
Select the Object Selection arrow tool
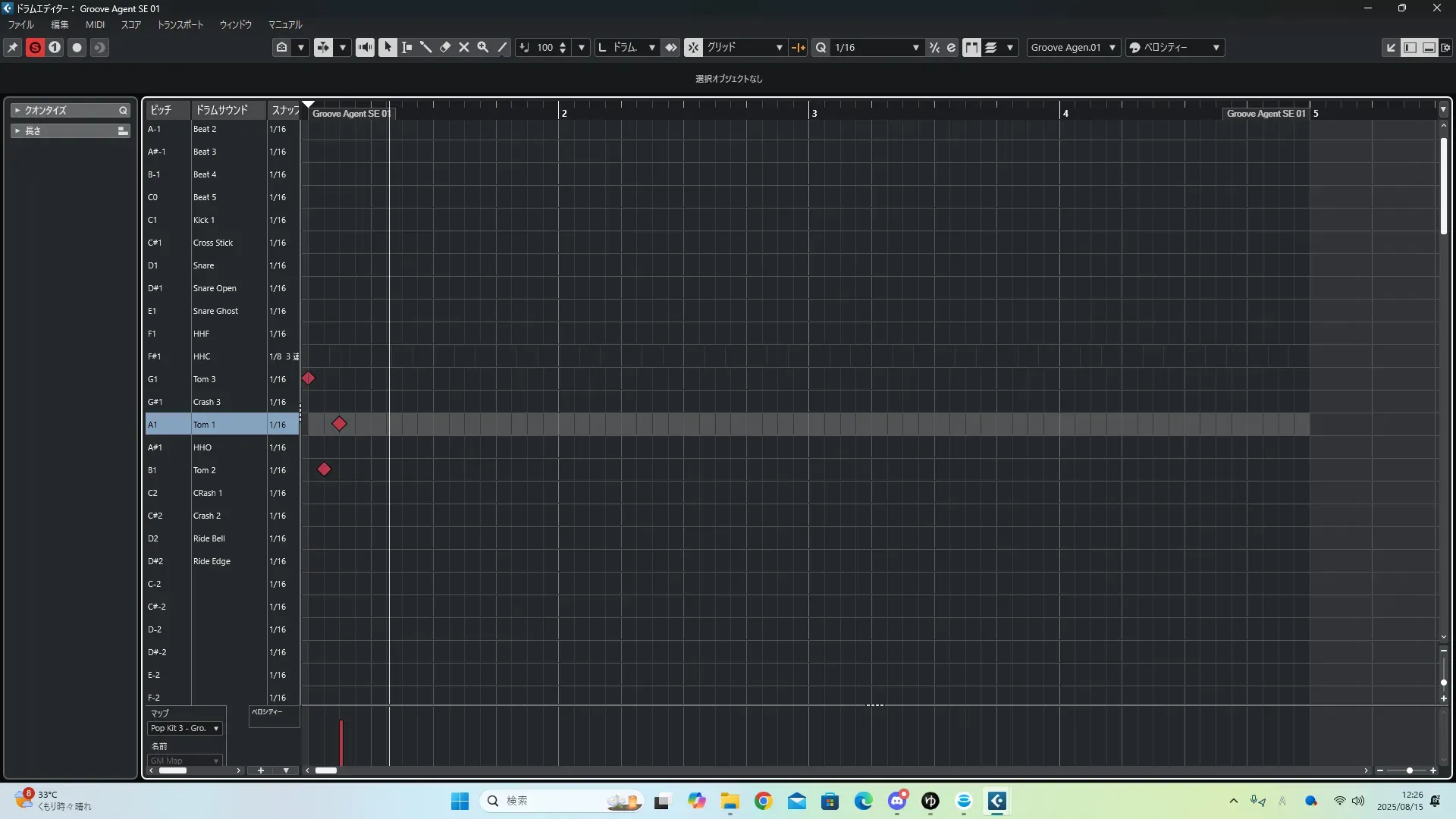(x=388, y=47)
